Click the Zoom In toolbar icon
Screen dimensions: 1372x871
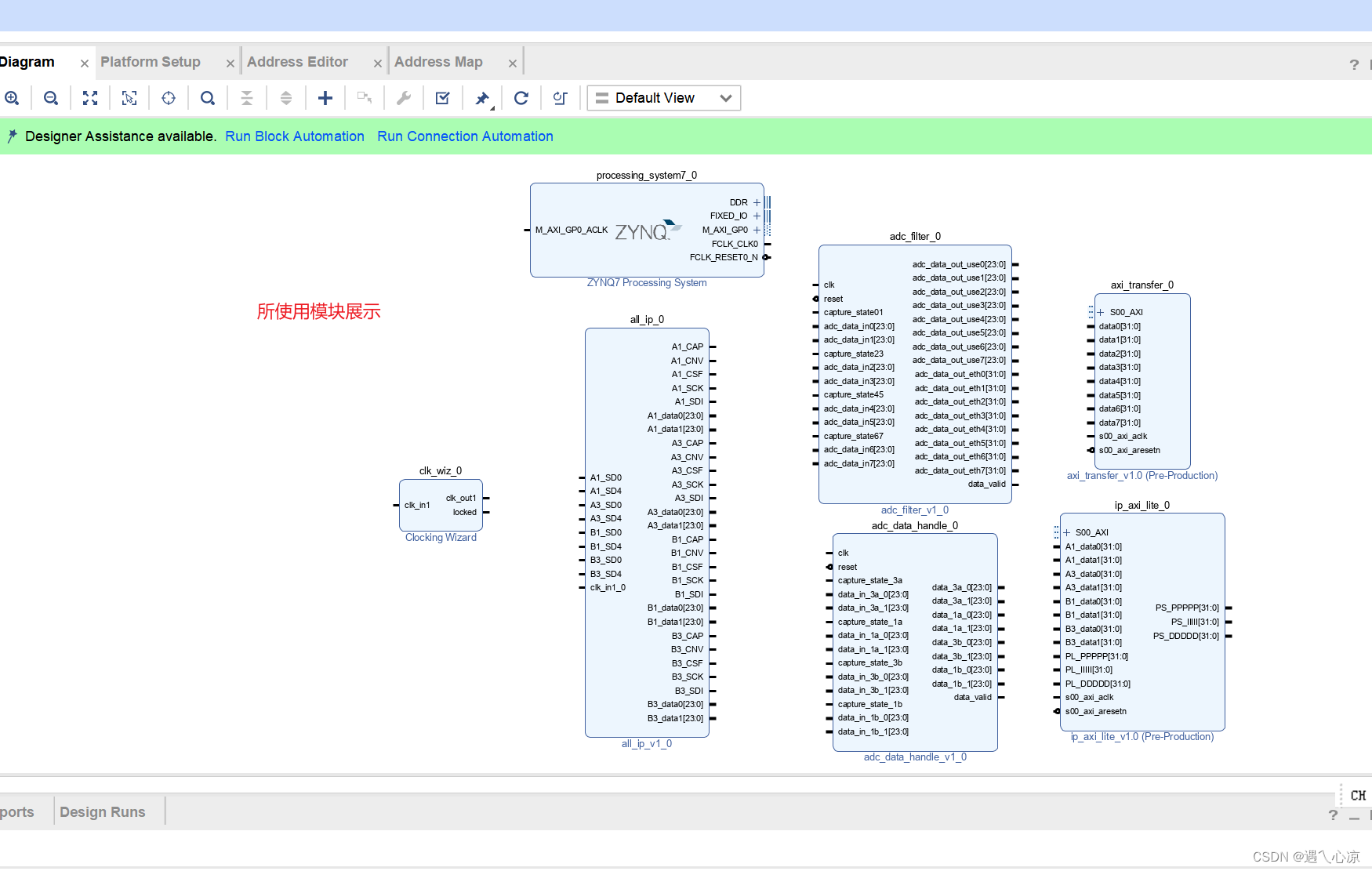point(12,98)
